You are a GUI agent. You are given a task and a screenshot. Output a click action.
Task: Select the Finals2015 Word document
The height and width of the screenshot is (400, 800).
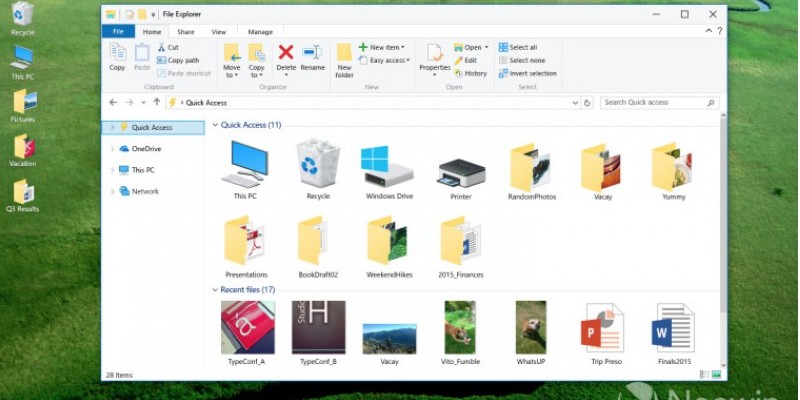pyautogui.click(x=674, y=334)
